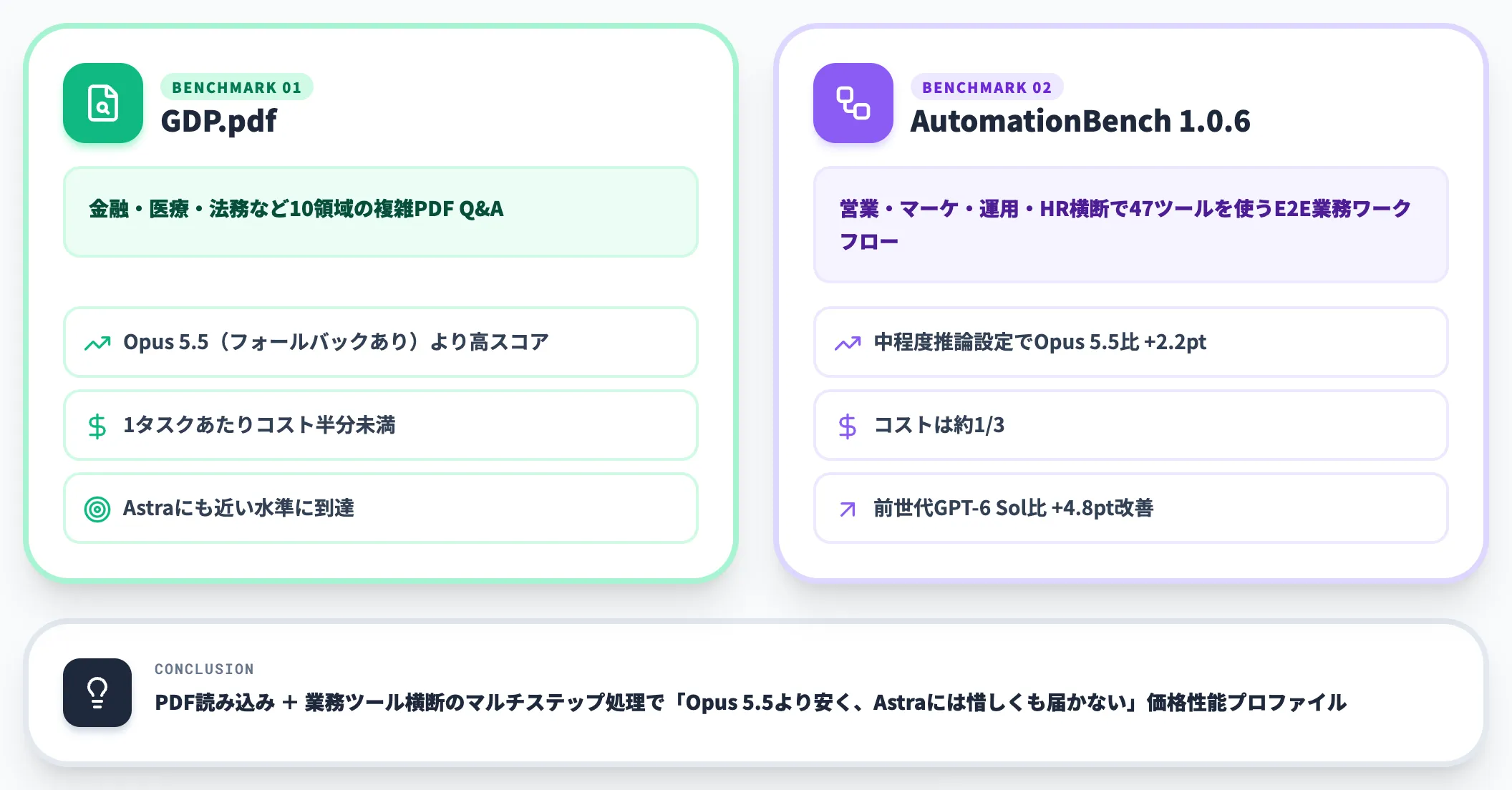Click the text Astraにも近い水準に到達

[238, 508]
